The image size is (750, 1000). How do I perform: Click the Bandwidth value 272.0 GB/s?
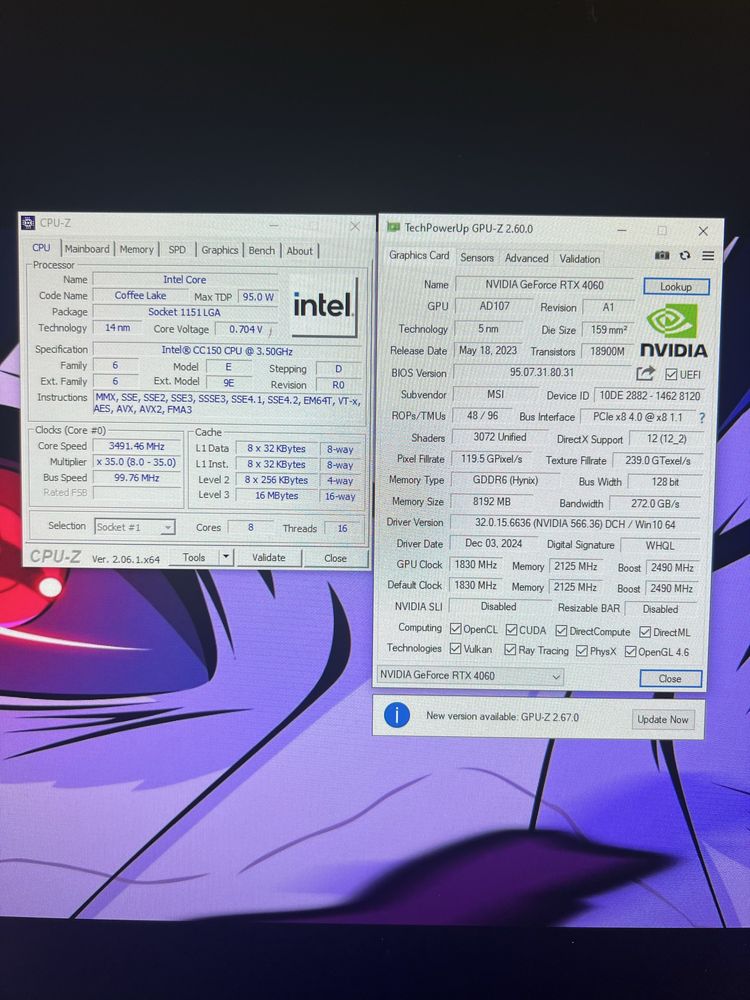[655, 503]
